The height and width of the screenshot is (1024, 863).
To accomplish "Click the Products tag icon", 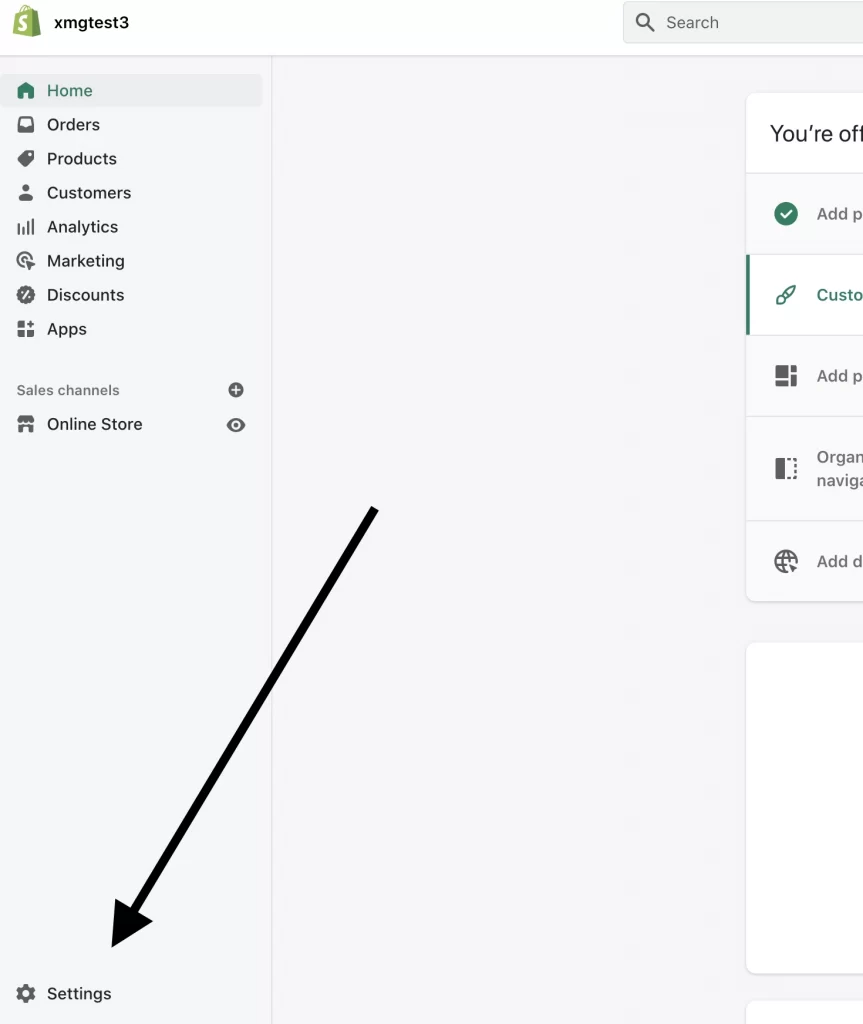I will click(x=25, y=159).
